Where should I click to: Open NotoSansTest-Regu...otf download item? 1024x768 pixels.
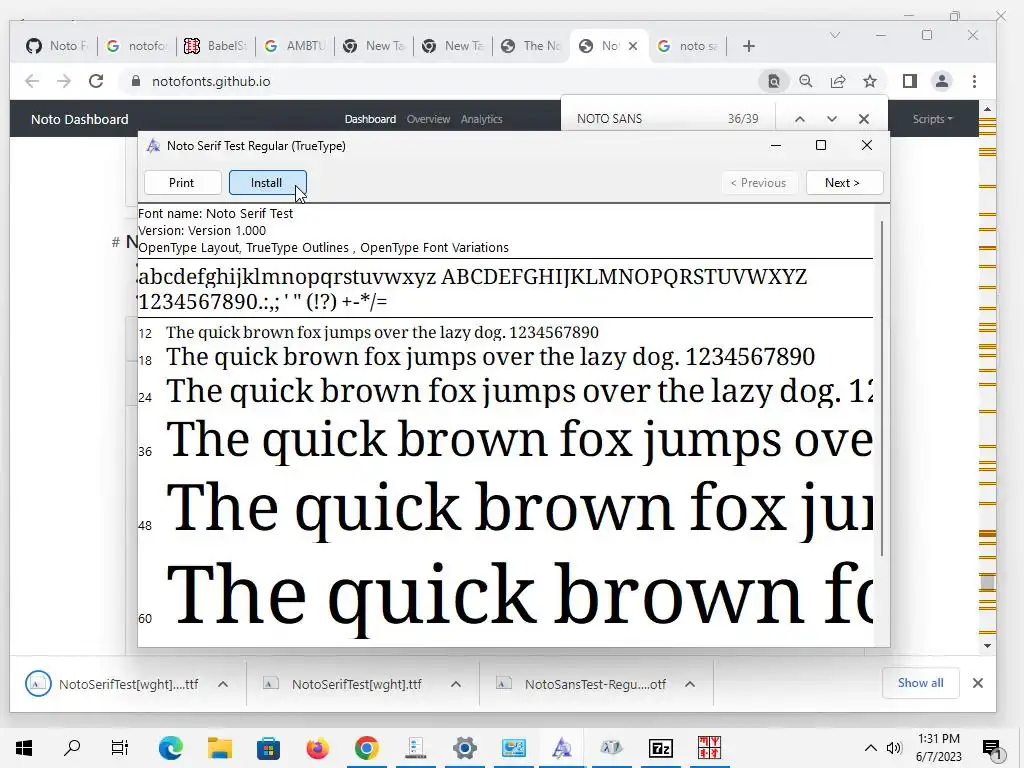coord(581,684)
